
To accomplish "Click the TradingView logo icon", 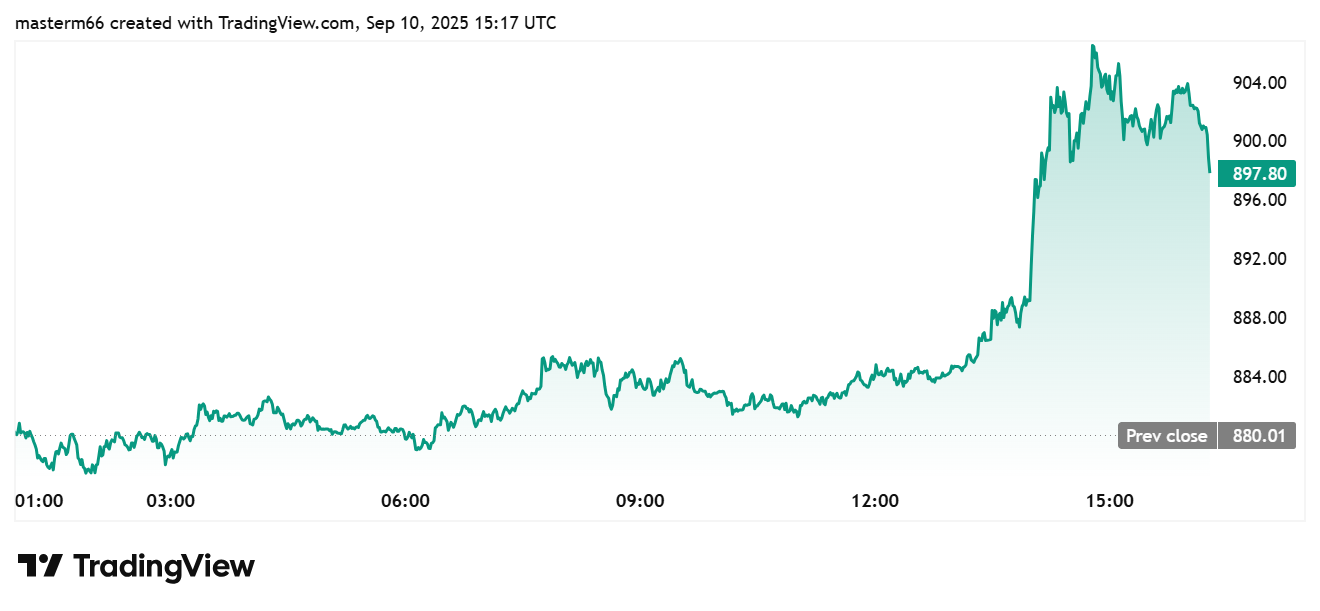I will click(41, 566).
